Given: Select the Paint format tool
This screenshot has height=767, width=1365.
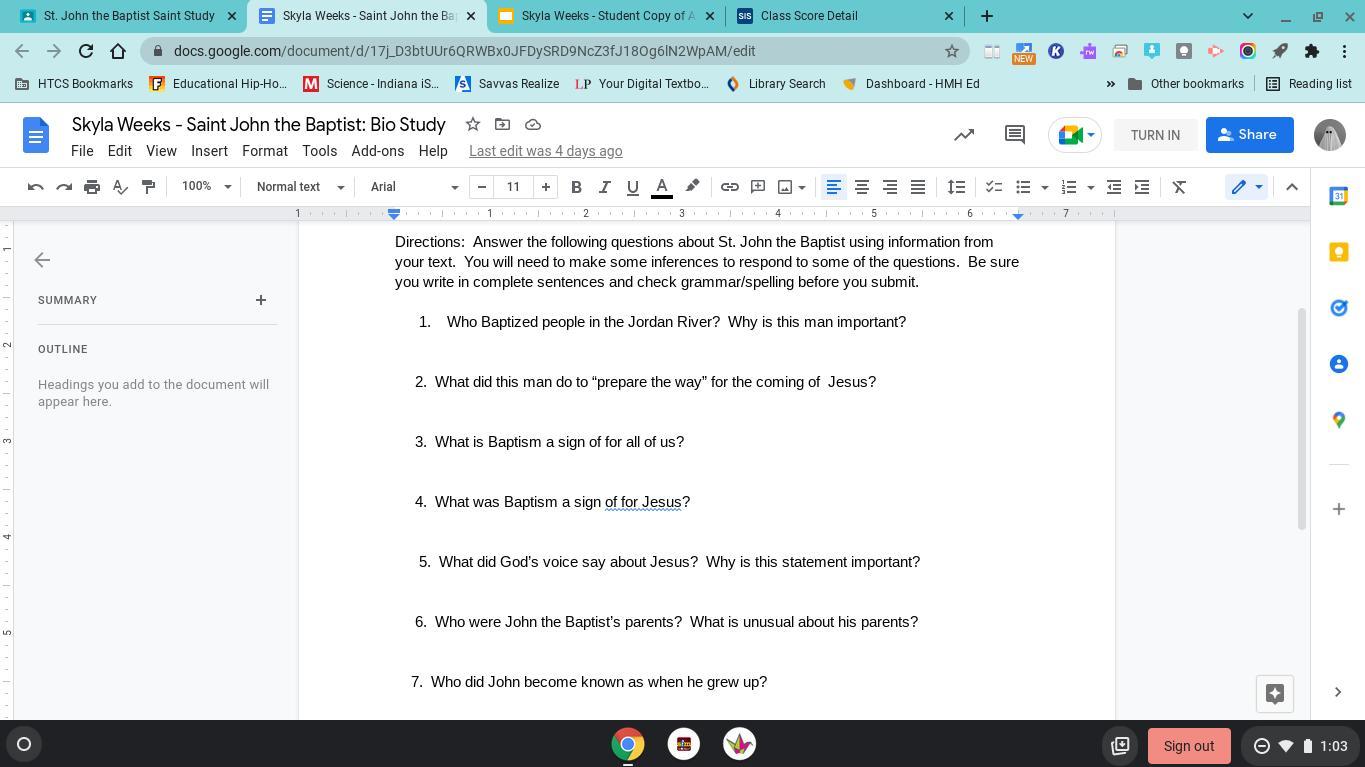Looking at the screenshot, I should (148, 187).
